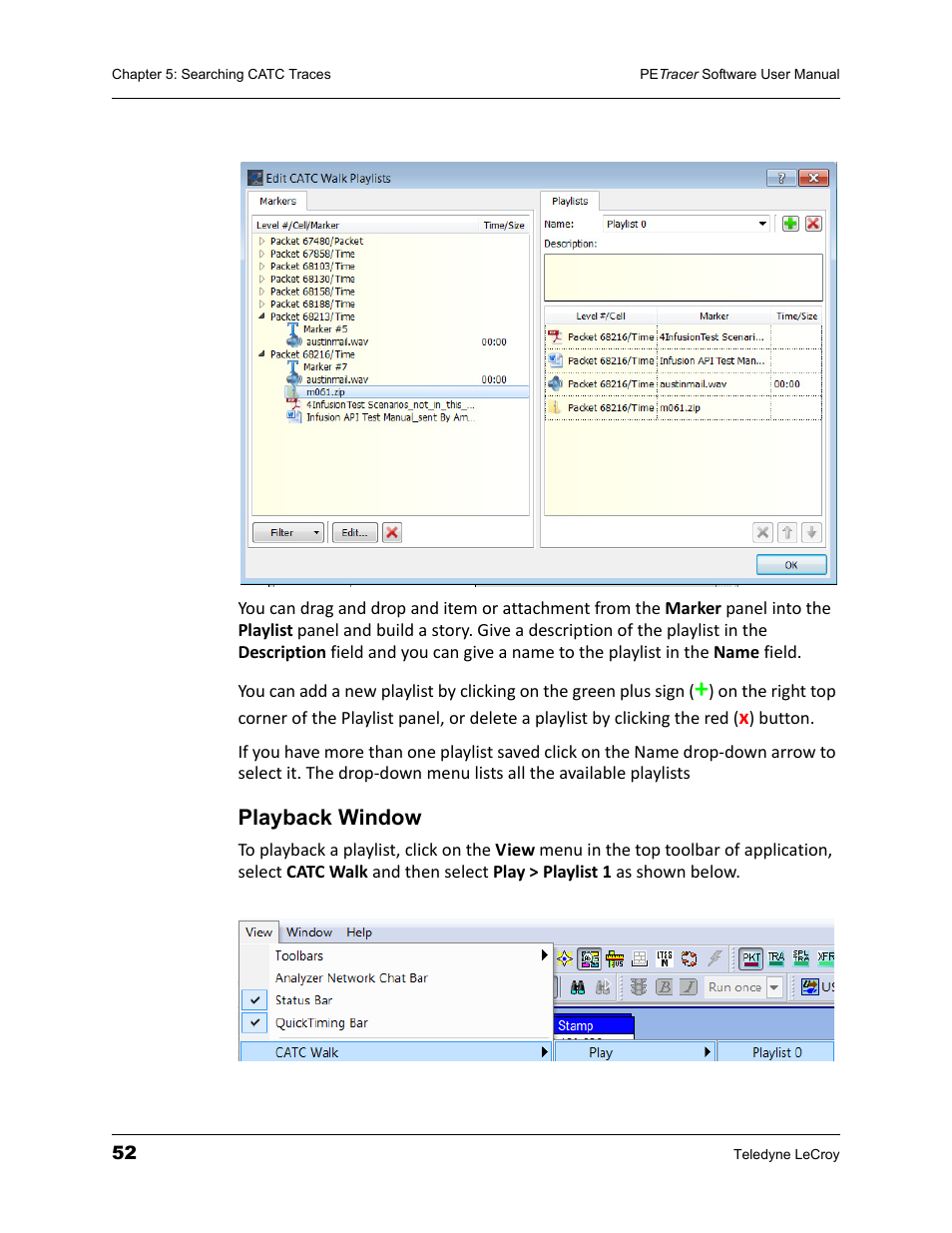Move the playlist item down with the arrow

tap(811, 533)
